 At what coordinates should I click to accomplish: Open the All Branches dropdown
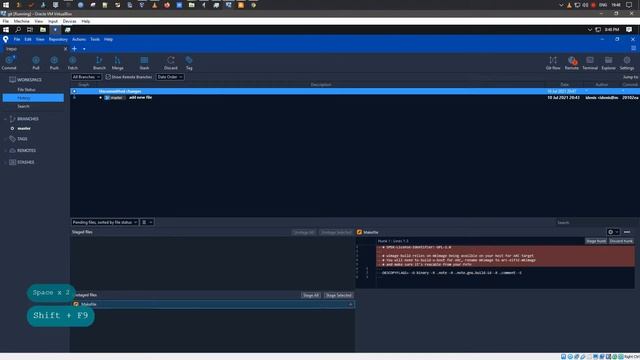click(86, 77)
